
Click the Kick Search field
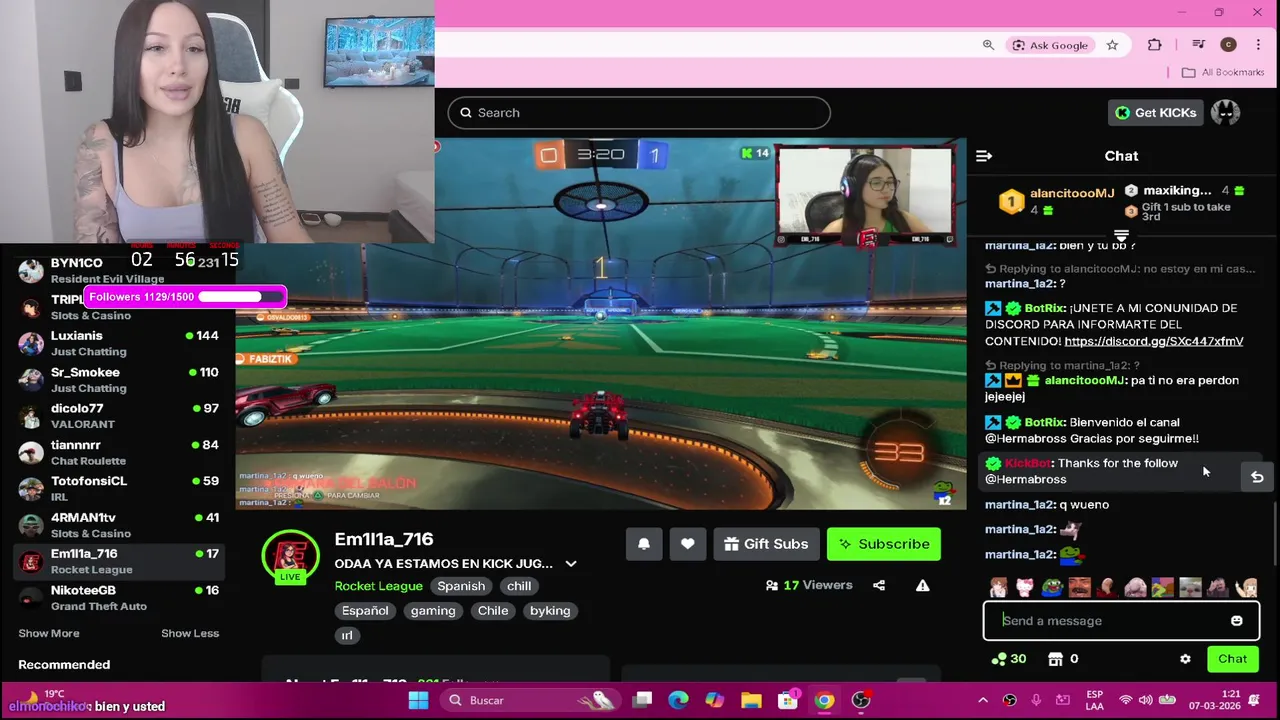[638, 113]
